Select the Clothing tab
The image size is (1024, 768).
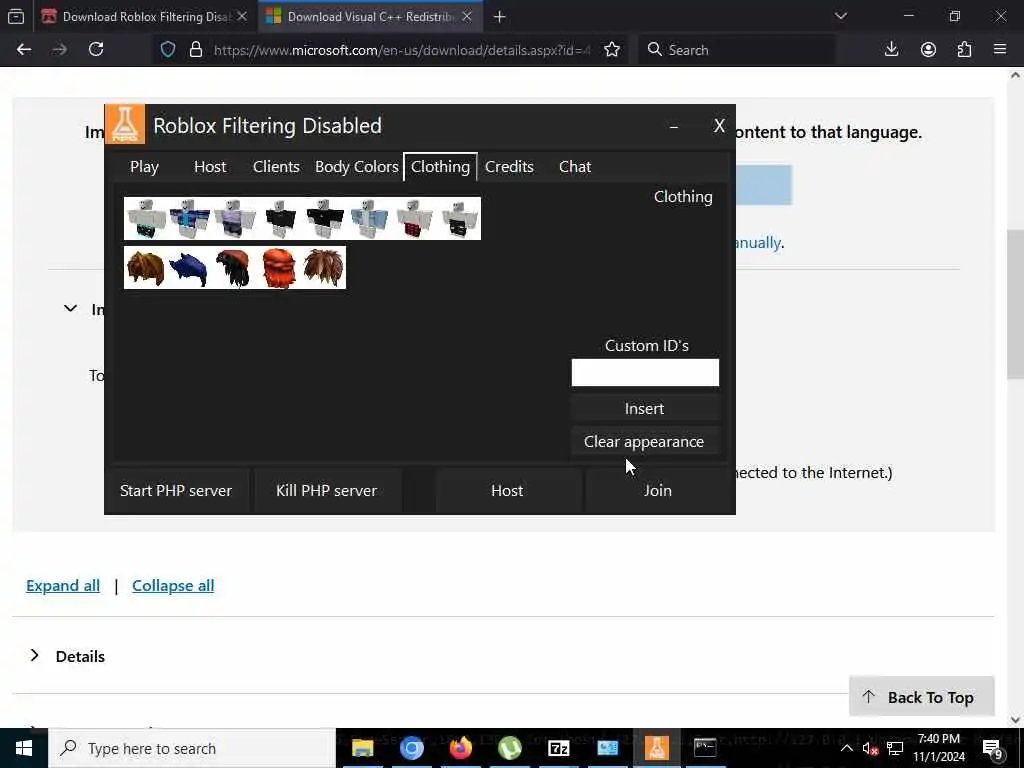click(440, 167)
